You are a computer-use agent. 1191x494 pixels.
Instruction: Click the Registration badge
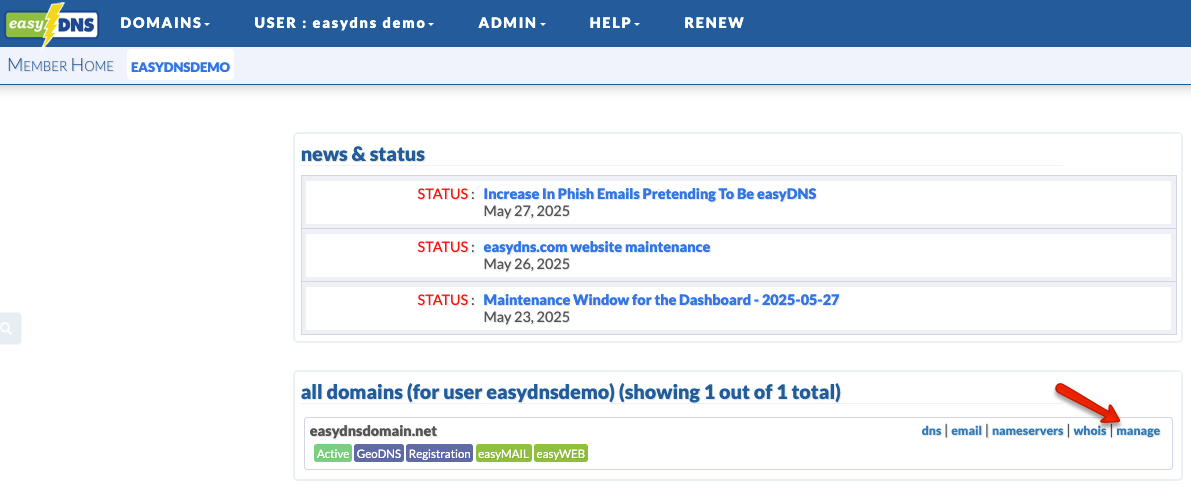(439, 454)
